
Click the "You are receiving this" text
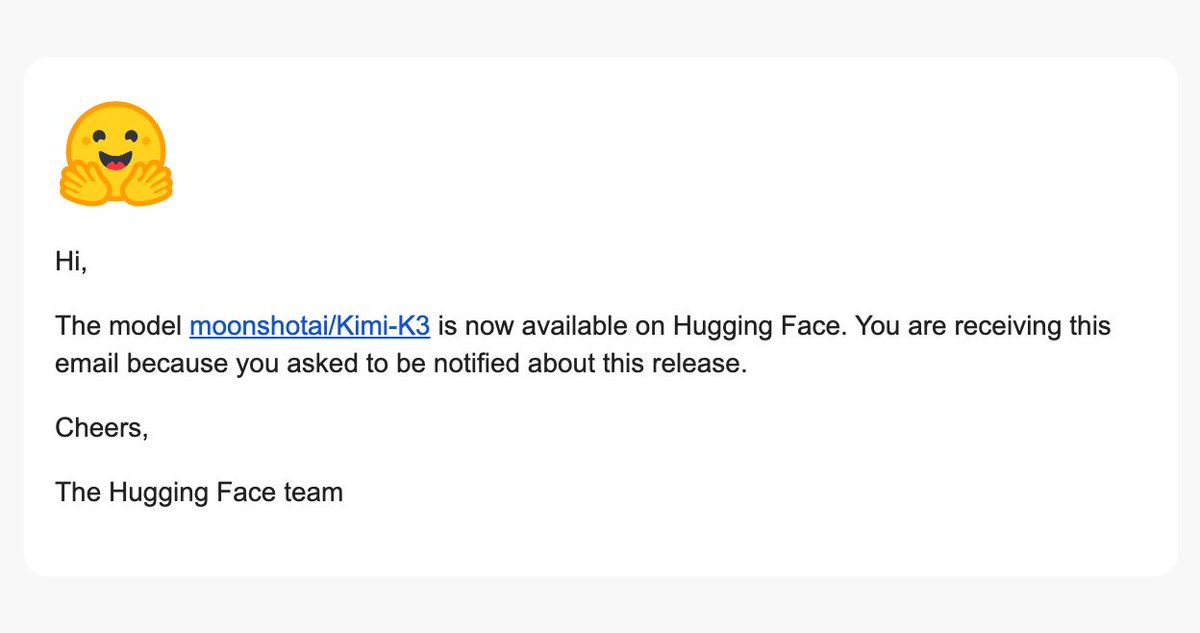(x=983, y=328)
